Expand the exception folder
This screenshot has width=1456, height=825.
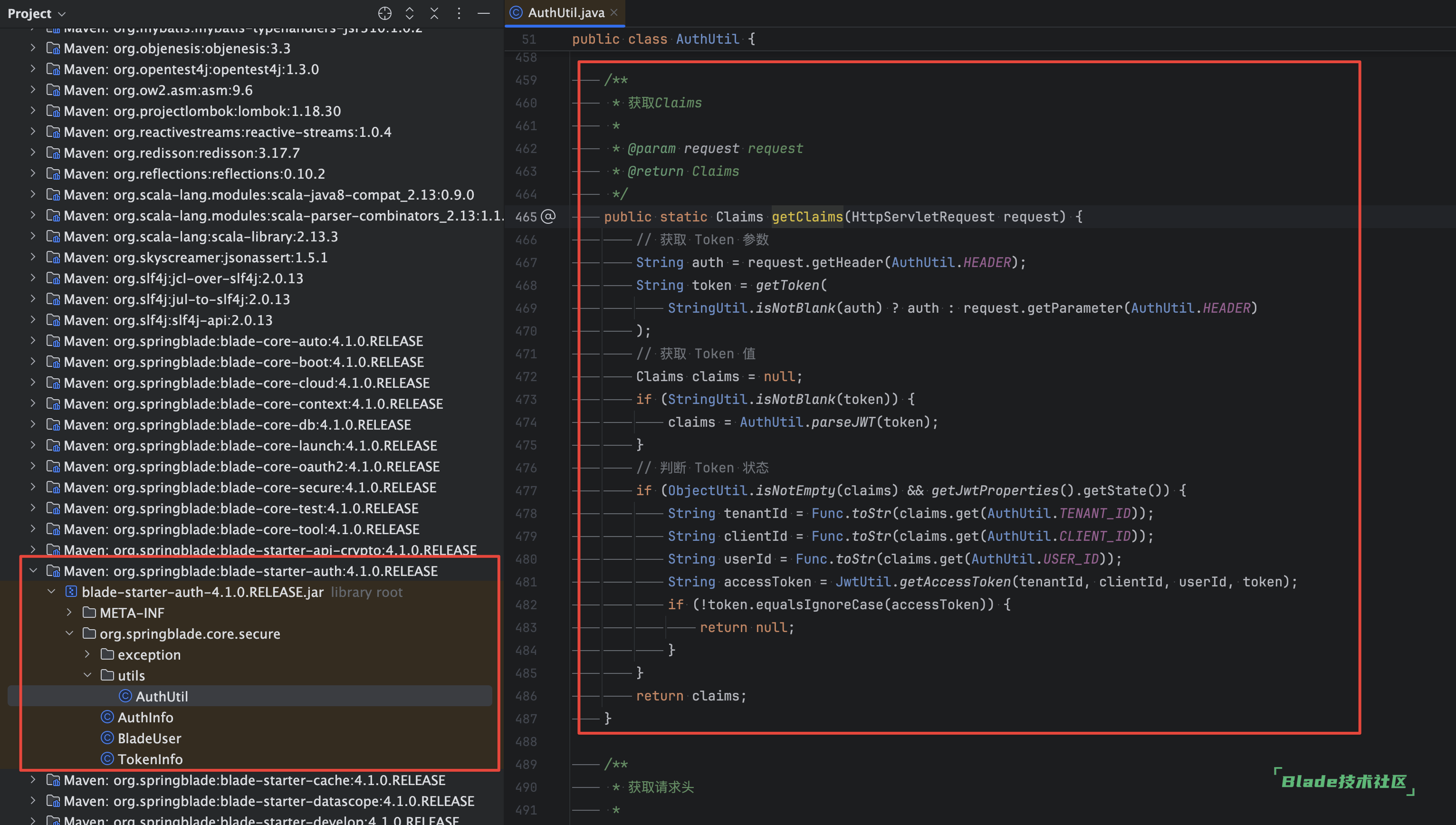pyautogui.click(x=87, y=654)
